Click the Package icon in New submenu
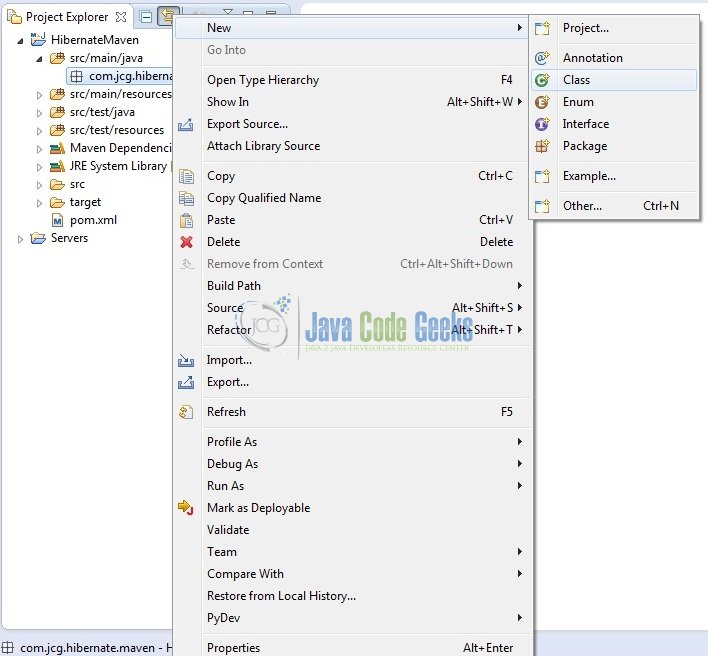 542,146
